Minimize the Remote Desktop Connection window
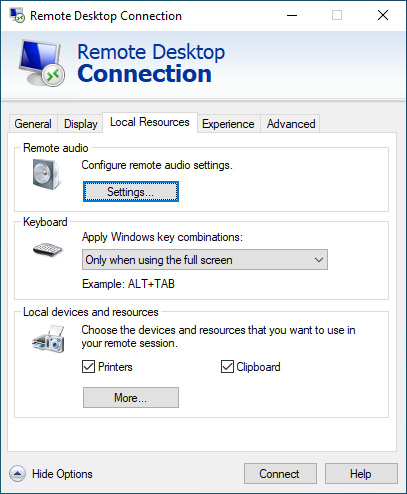407x494 pixels. tap(292, 15)
